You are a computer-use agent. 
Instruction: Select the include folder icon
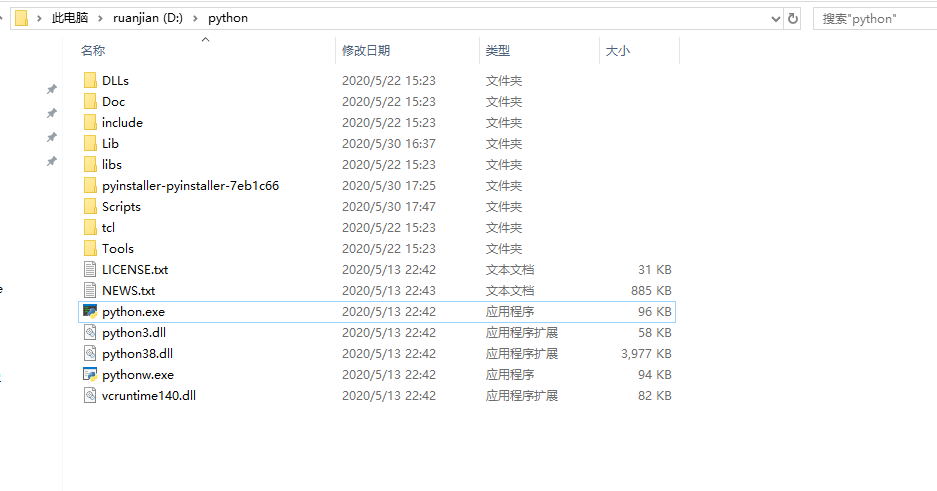90,122
